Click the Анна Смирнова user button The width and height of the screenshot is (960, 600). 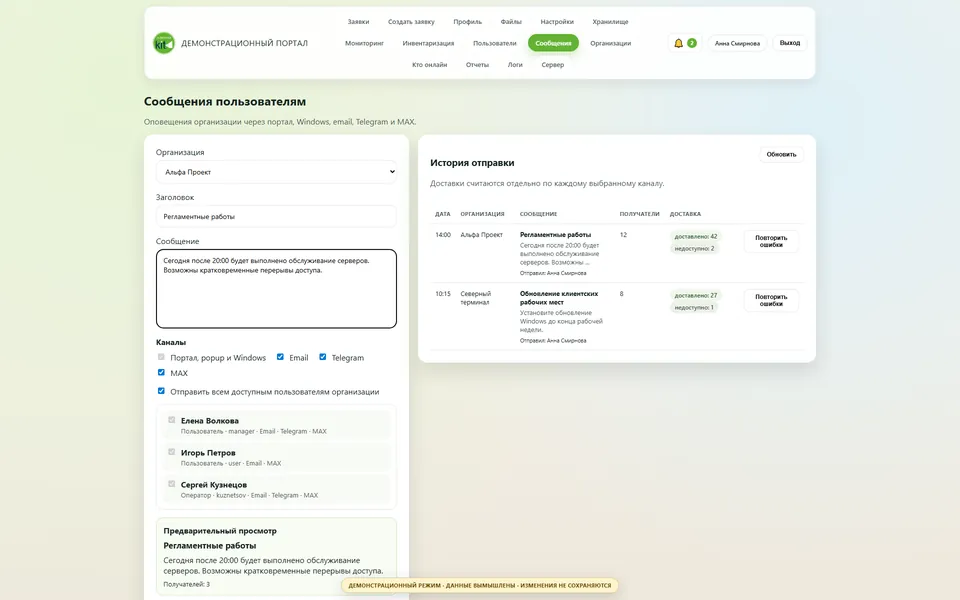737,43
